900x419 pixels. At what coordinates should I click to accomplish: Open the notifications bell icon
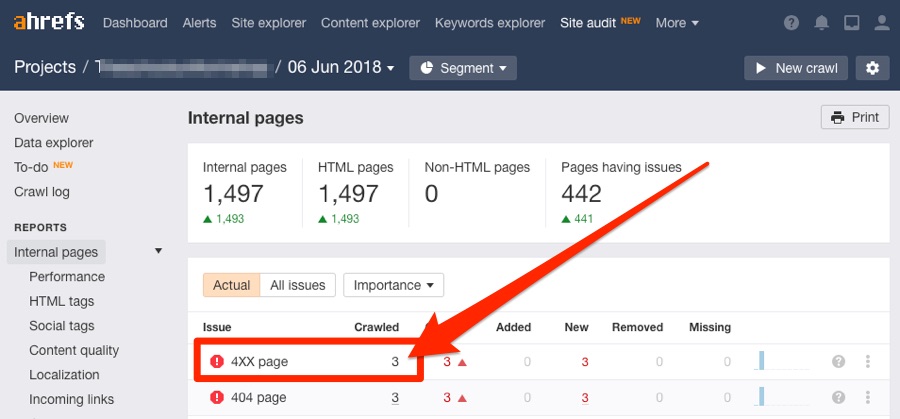click(x=822, y=23)
